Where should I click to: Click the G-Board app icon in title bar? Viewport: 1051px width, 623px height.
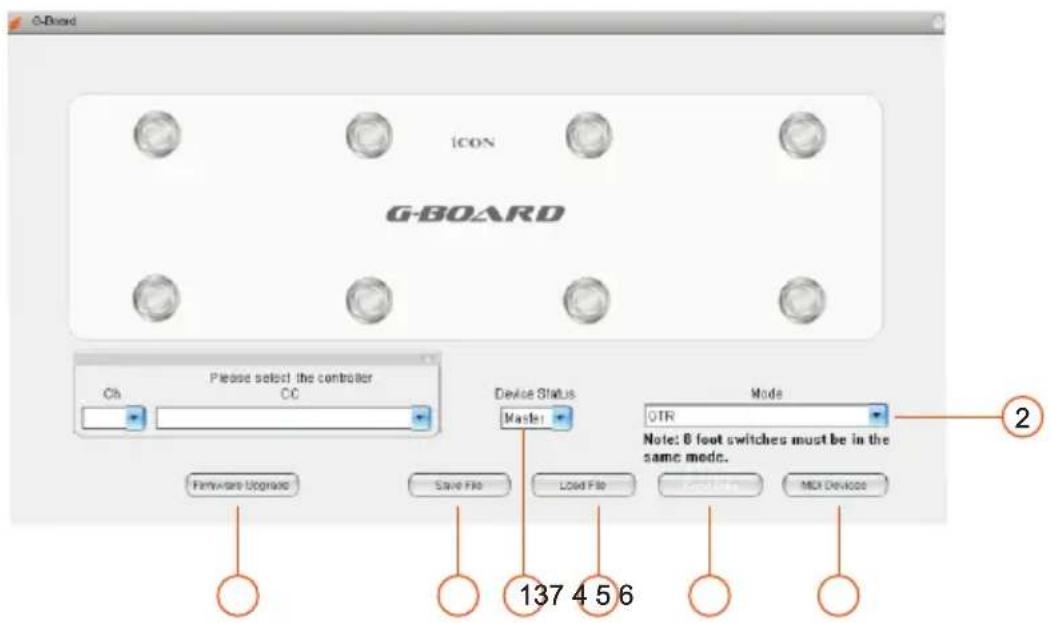15,22
